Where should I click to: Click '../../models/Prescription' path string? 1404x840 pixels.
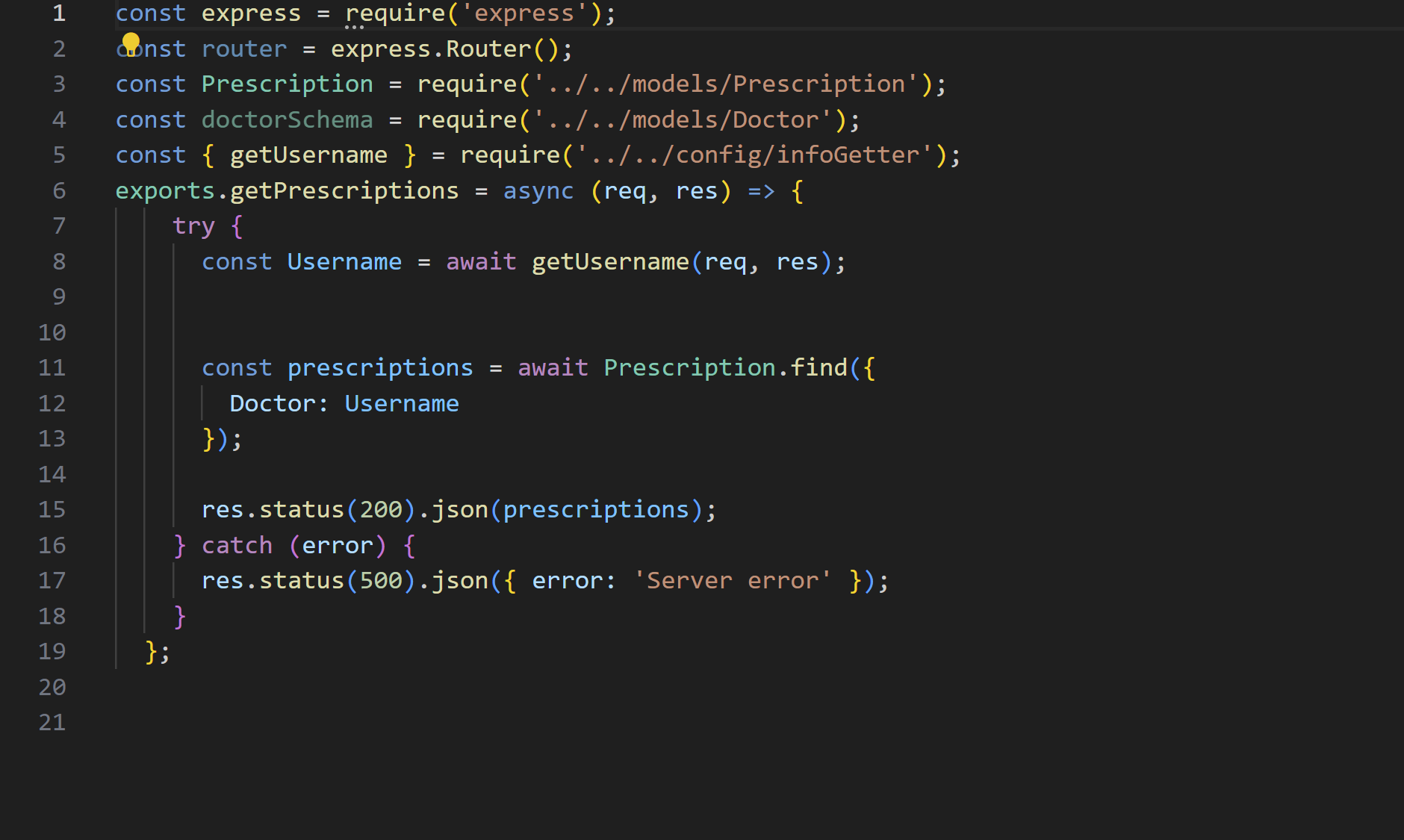pyautogui.click(x=726, y=84)
